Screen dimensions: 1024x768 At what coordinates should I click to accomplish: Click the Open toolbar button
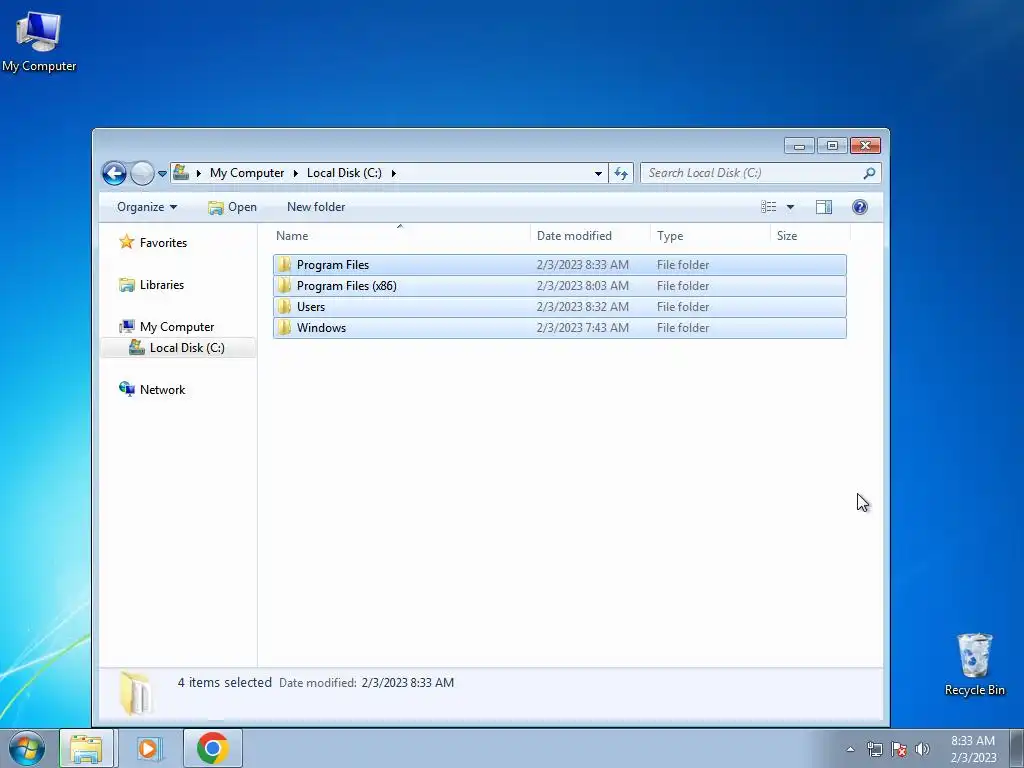coord(232,207)
